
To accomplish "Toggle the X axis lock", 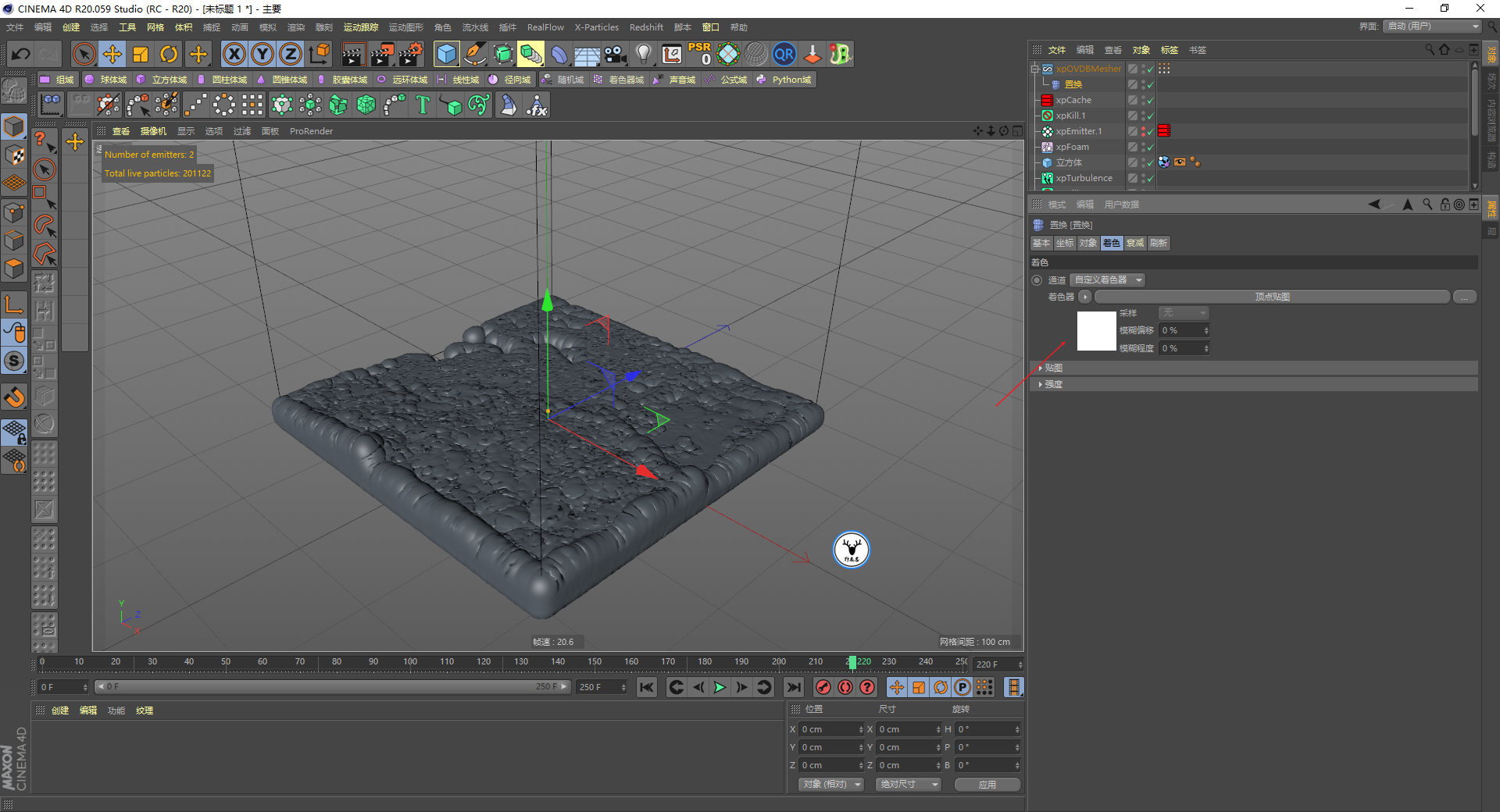I will [234, 54].
